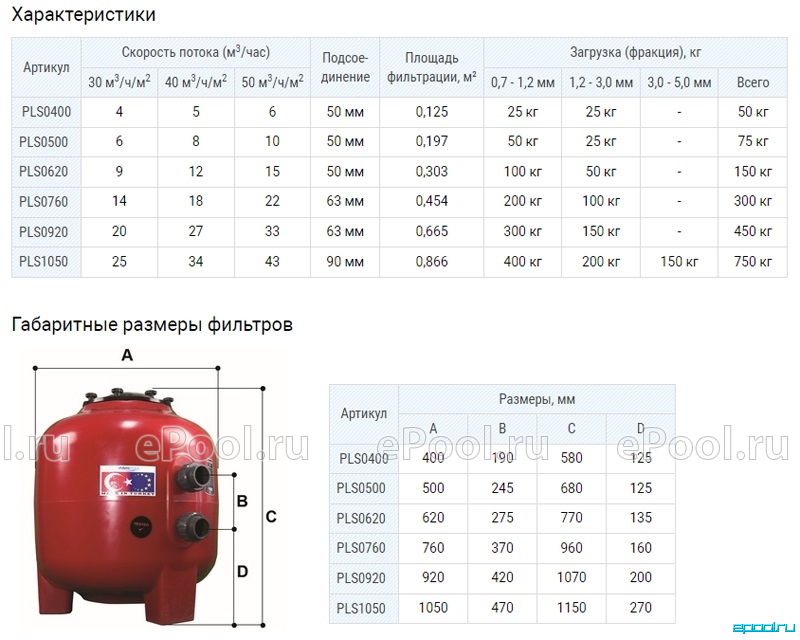Click PLS0620 in the characteristics table
The height and width of the screenshot is (640, 800).
point(43,171)
